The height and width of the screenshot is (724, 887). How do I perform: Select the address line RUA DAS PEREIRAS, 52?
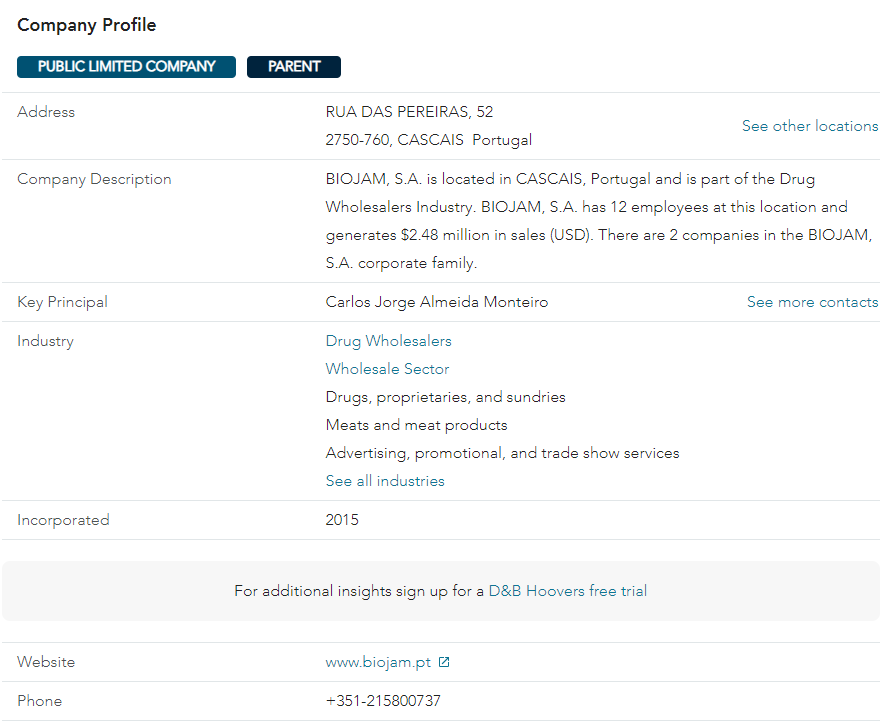(409, 112)
